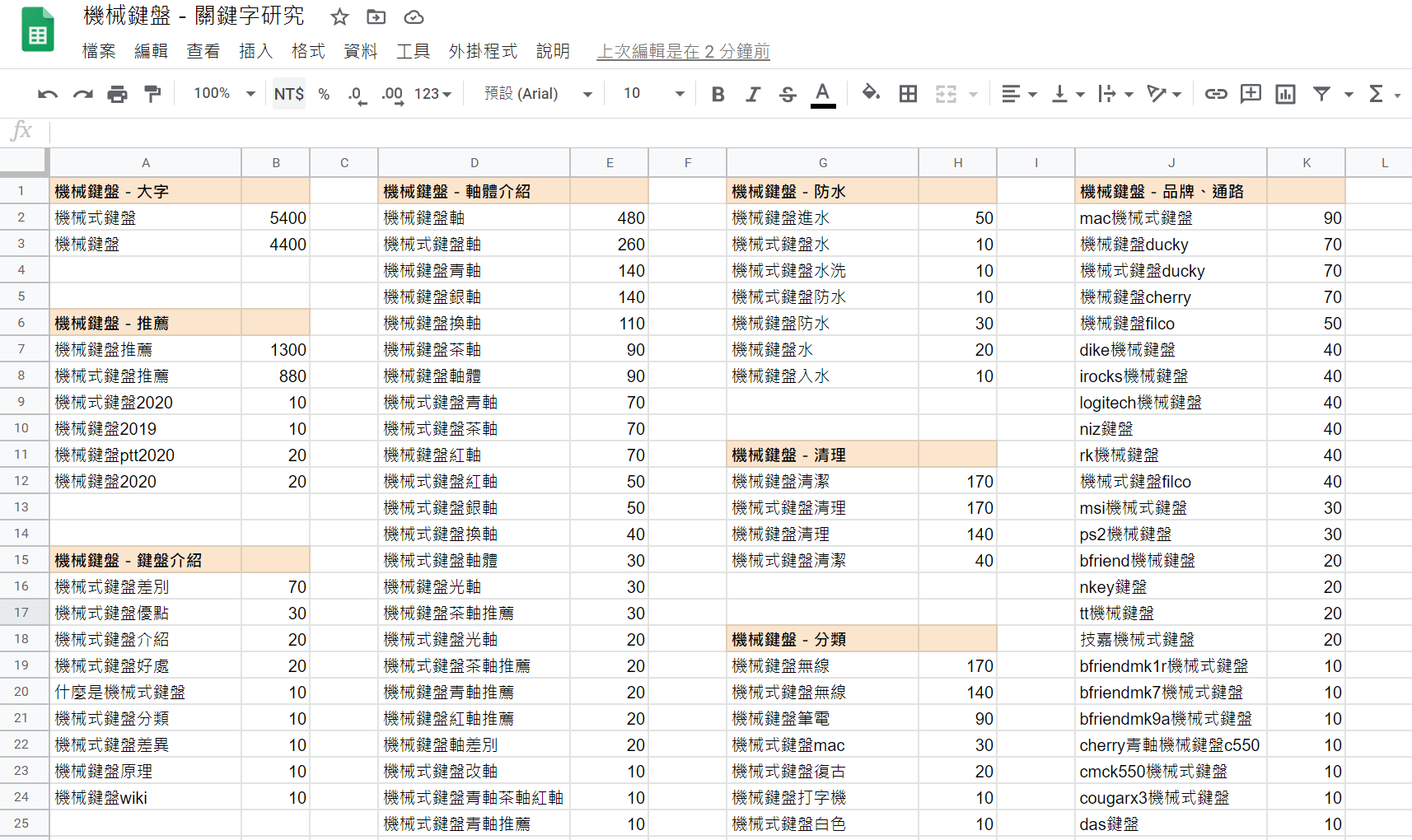The image size is (1412, 840).
Task: Select the paint format roller icon
Action: (x=152, y=95)
